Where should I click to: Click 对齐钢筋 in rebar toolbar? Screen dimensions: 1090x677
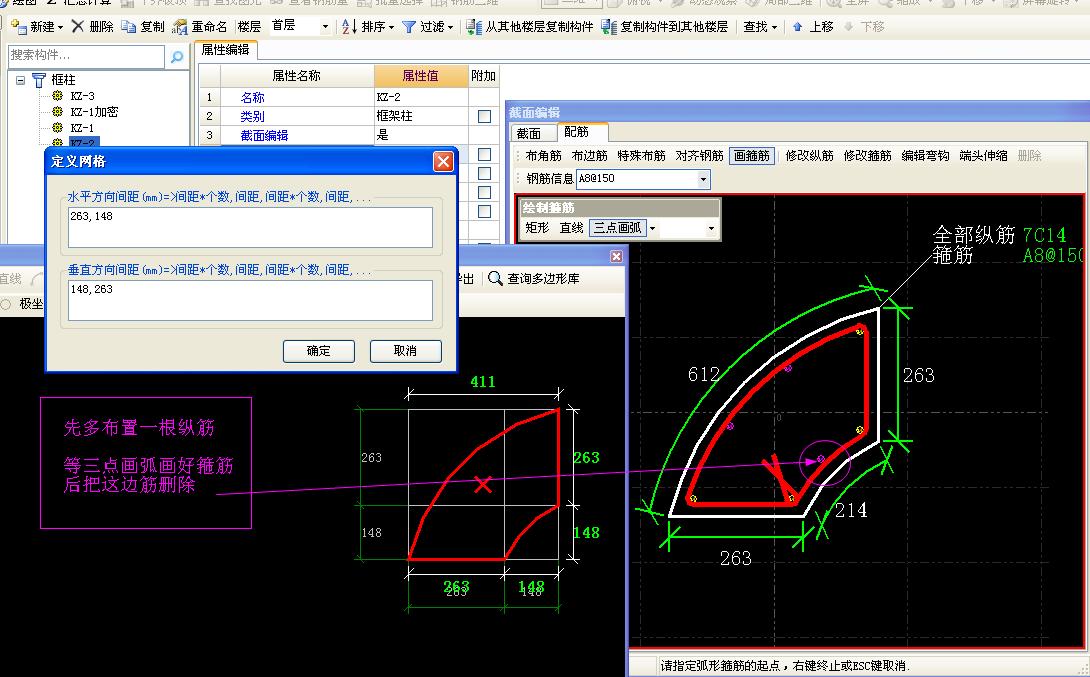pyautogui.click(x=699, y=156)
